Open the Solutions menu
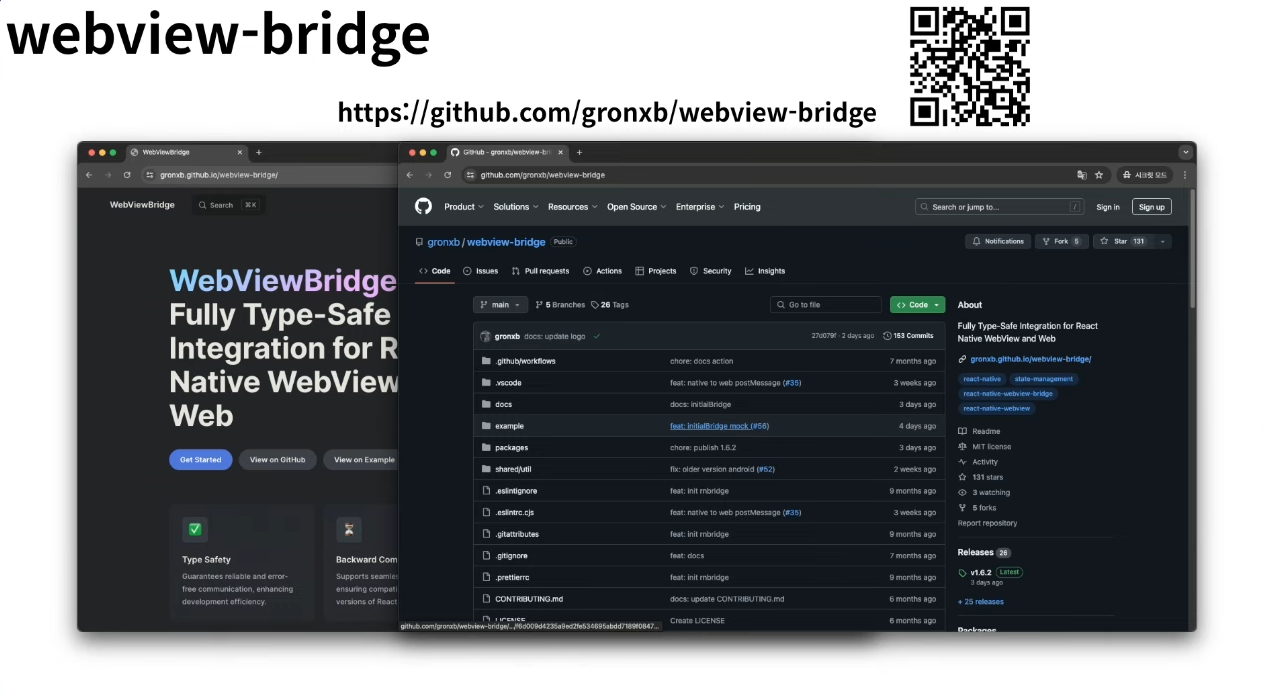The image size is (1264, 700). click(x=516, y=207)
